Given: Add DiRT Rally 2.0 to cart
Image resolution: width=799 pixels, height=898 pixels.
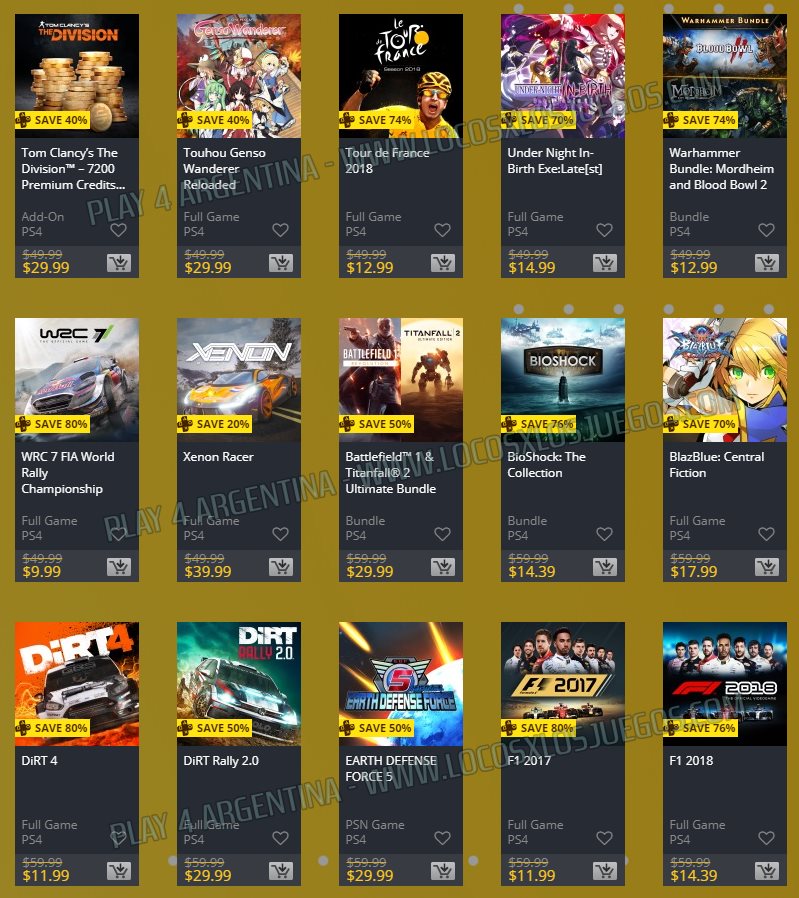Looking at the screenshot, I should tap(281, 871).
